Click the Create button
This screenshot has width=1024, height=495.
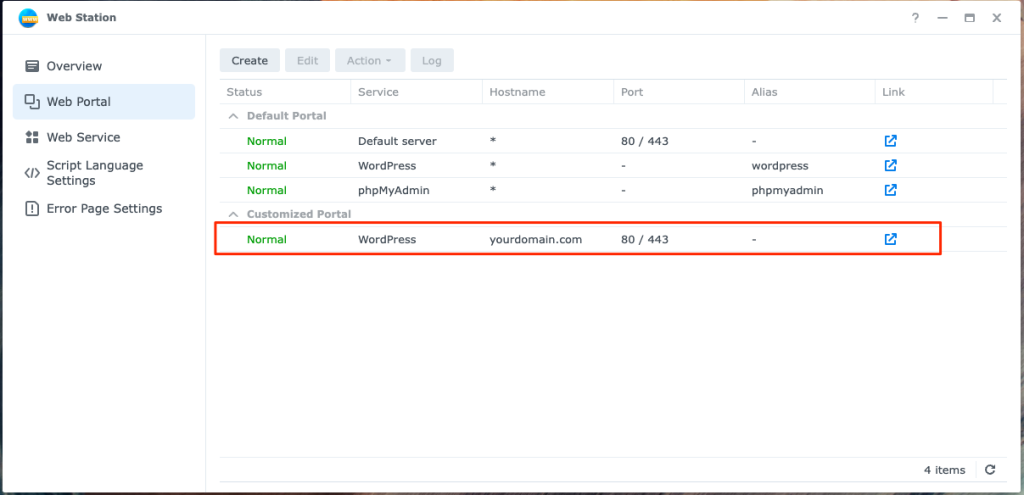coord(250,61)
